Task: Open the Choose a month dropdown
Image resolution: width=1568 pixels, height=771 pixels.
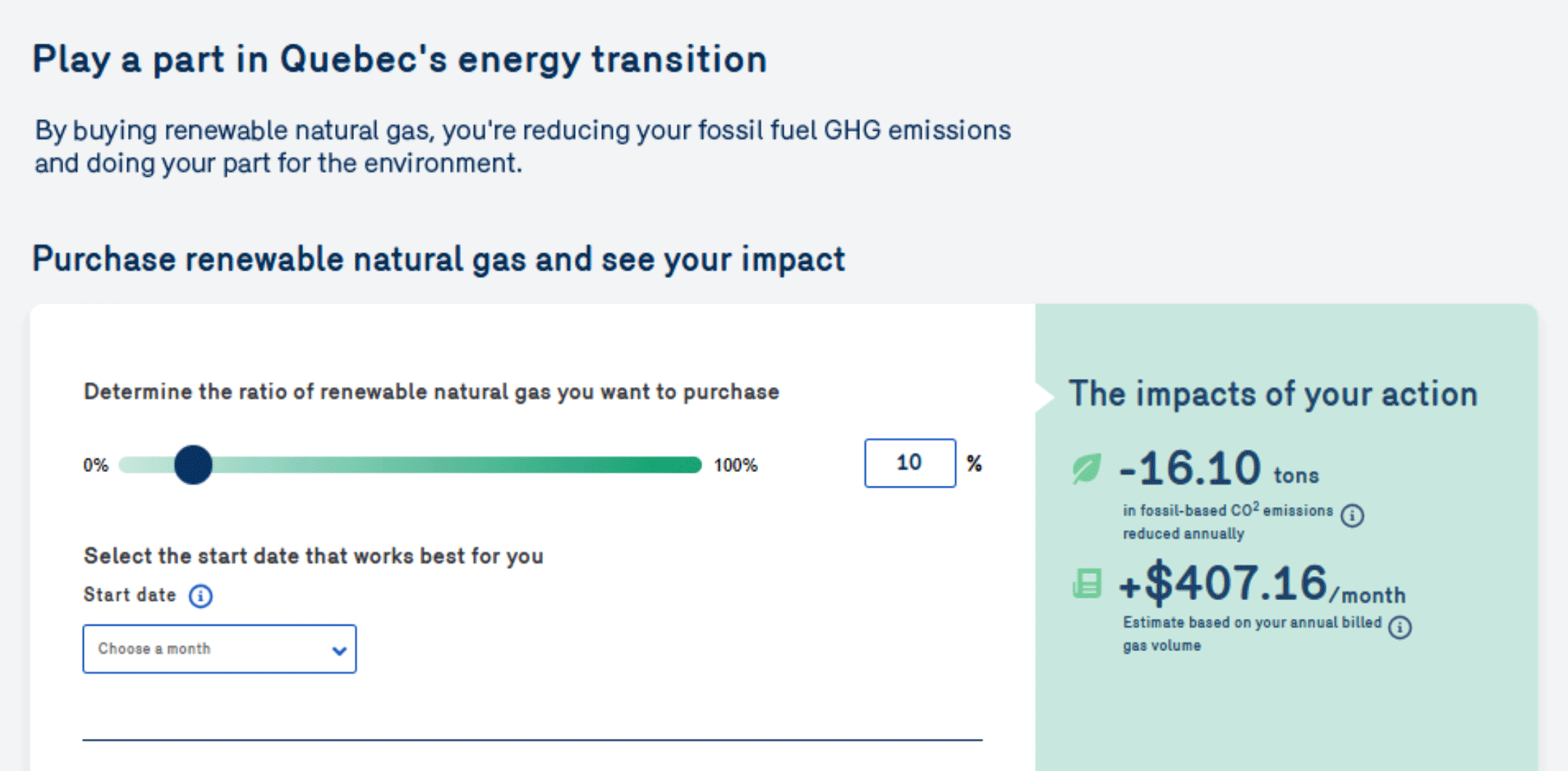Action: point(220,649)
